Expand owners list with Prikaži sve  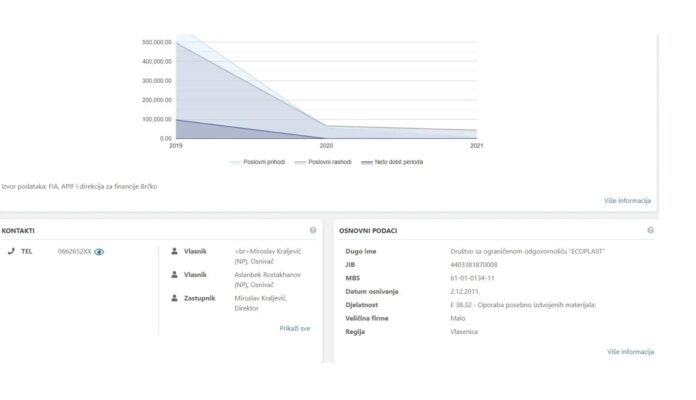click(296, 327)
